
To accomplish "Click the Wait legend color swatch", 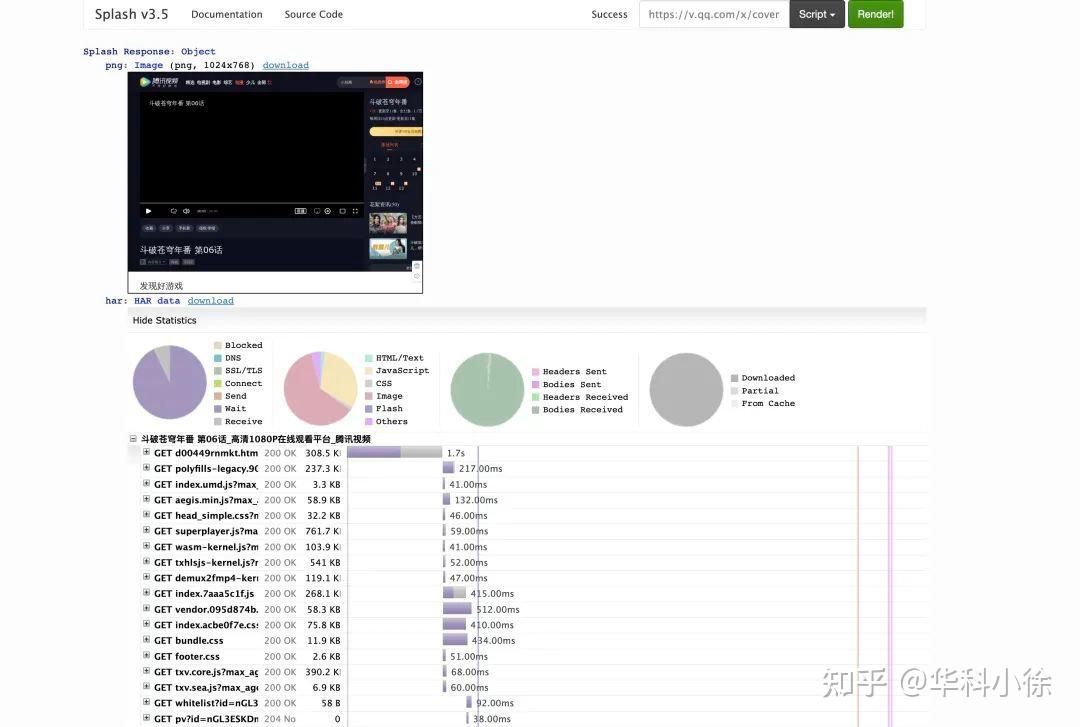I will pos(218,409).
